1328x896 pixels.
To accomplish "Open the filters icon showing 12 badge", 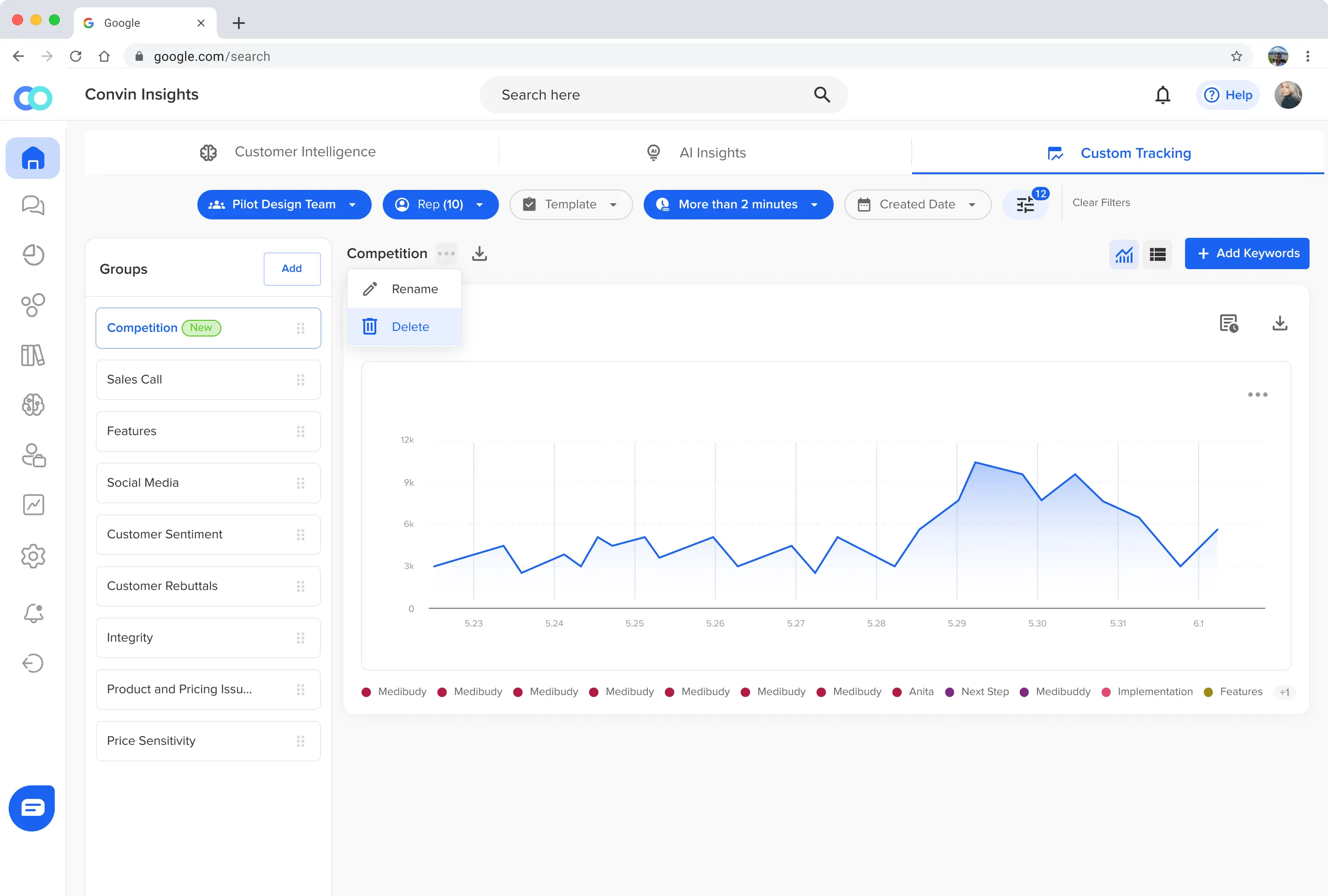I will [1026, 205].
